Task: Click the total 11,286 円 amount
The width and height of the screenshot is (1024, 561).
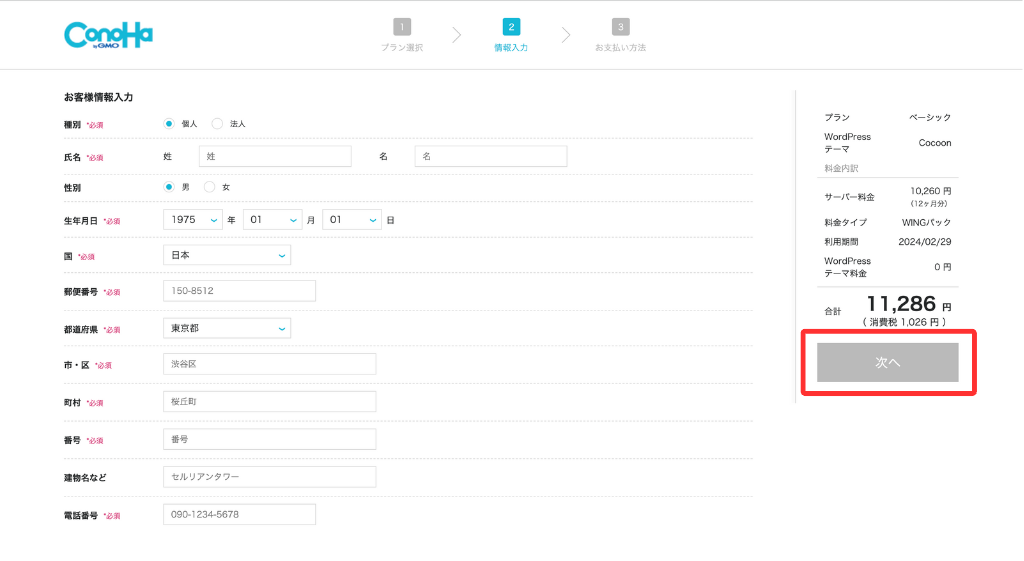Action: tap(908, 304)
